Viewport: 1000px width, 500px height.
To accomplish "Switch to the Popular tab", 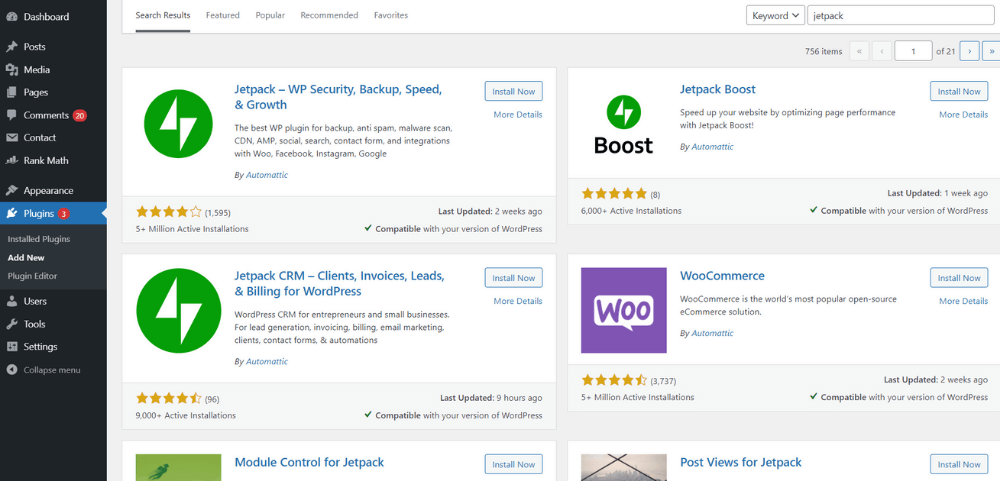I will [x=270, y=16].
